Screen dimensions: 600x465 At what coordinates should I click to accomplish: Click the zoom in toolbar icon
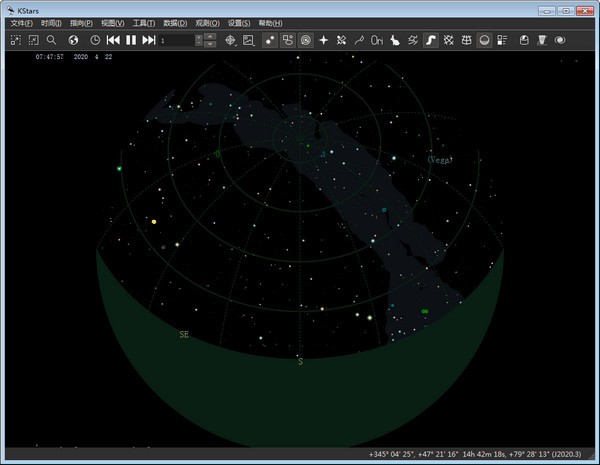(15, 40)
